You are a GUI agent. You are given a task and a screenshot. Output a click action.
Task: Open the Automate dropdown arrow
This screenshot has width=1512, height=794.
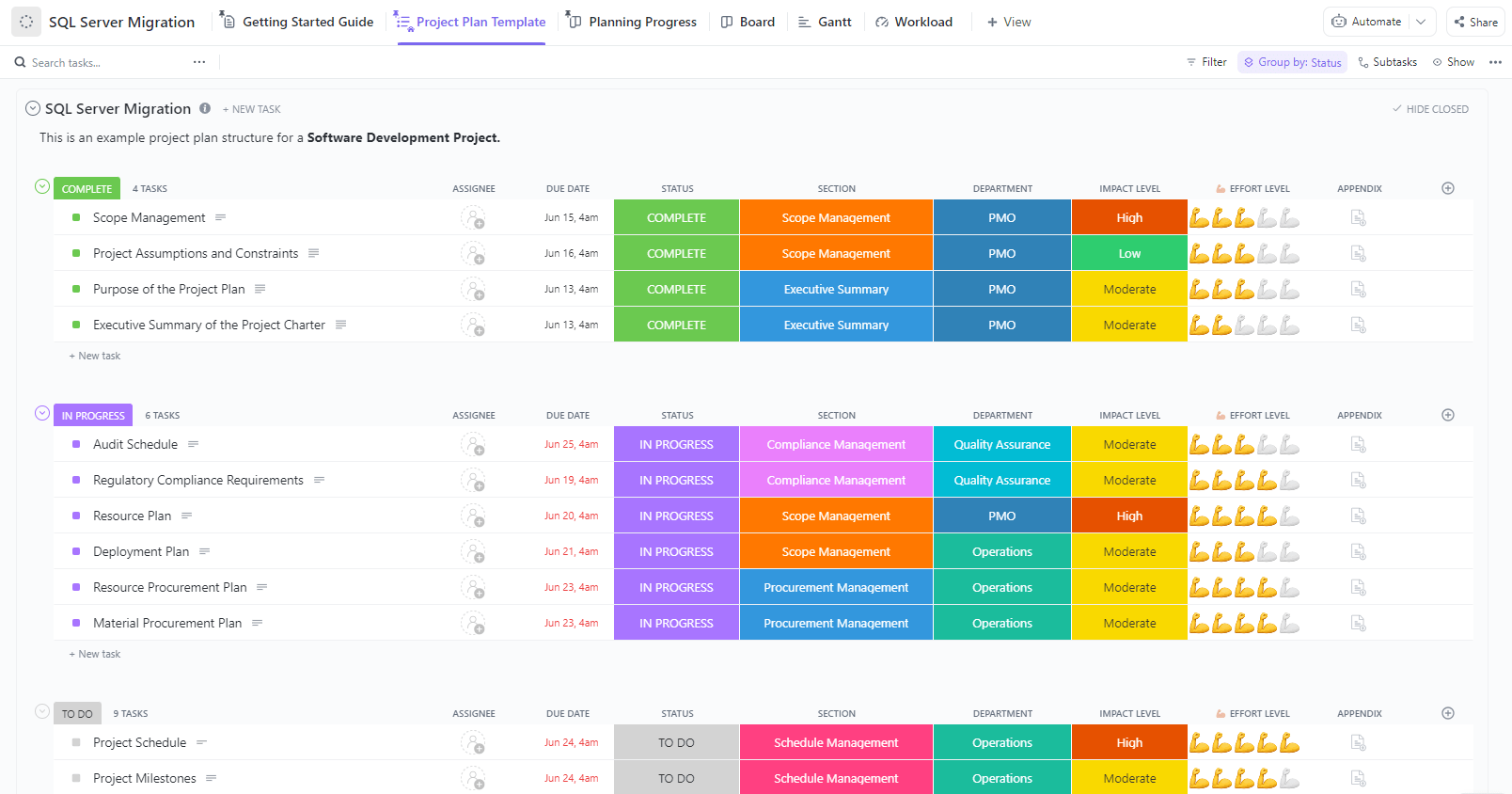point(1421,22)
